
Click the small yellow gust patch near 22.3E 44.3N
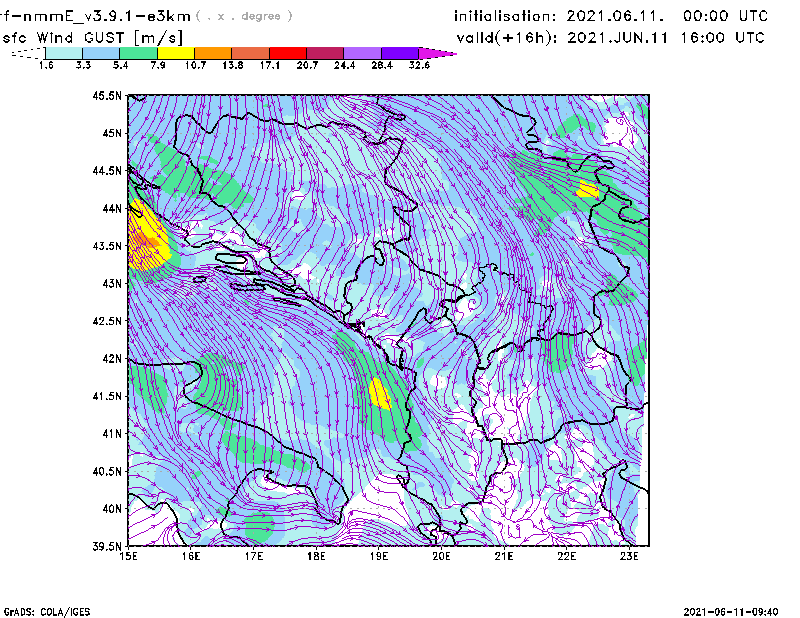[x=588, y=189]
